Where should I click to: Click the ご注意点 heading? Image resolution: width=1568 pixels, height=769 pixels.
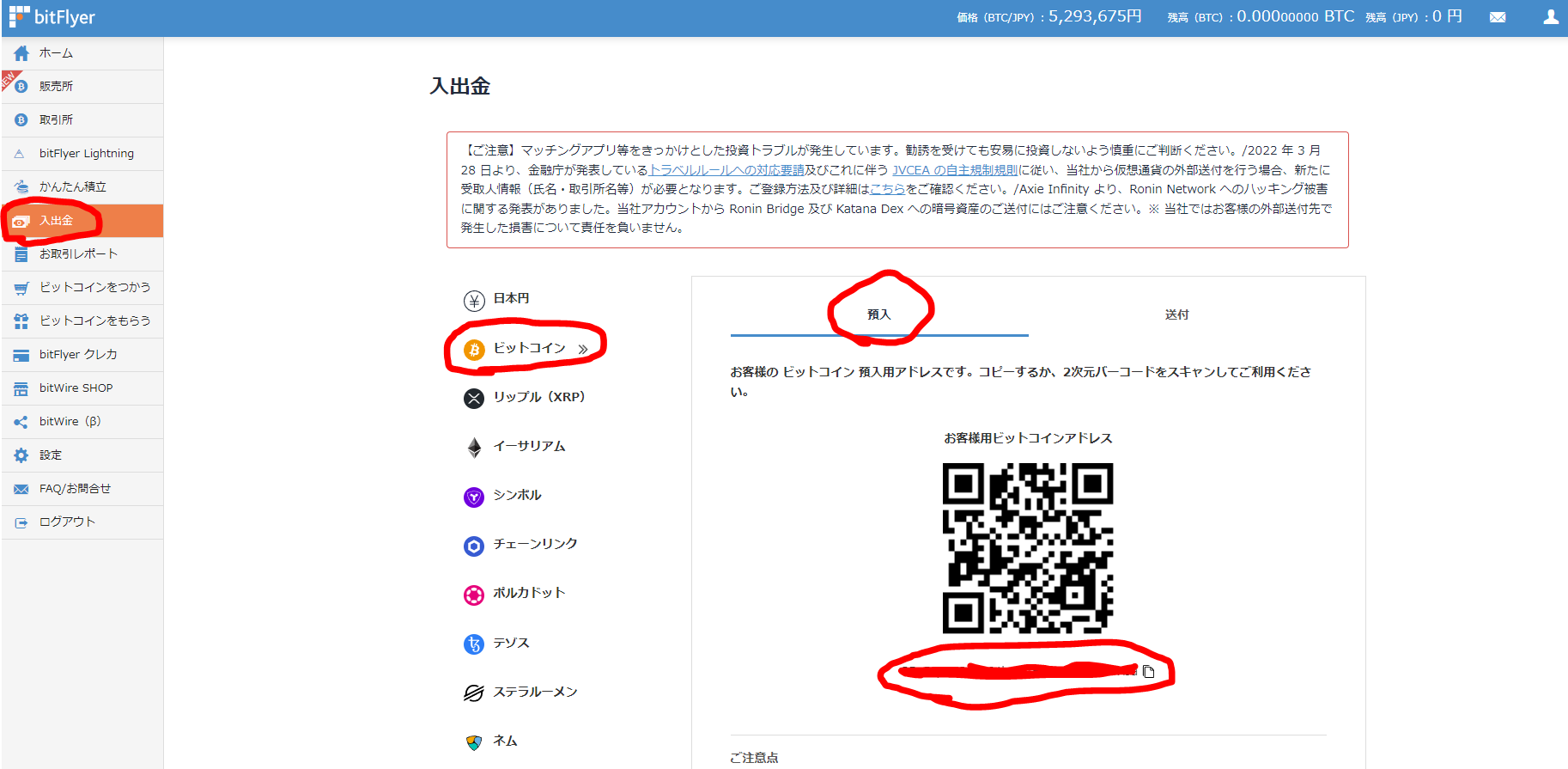[754, 758]
